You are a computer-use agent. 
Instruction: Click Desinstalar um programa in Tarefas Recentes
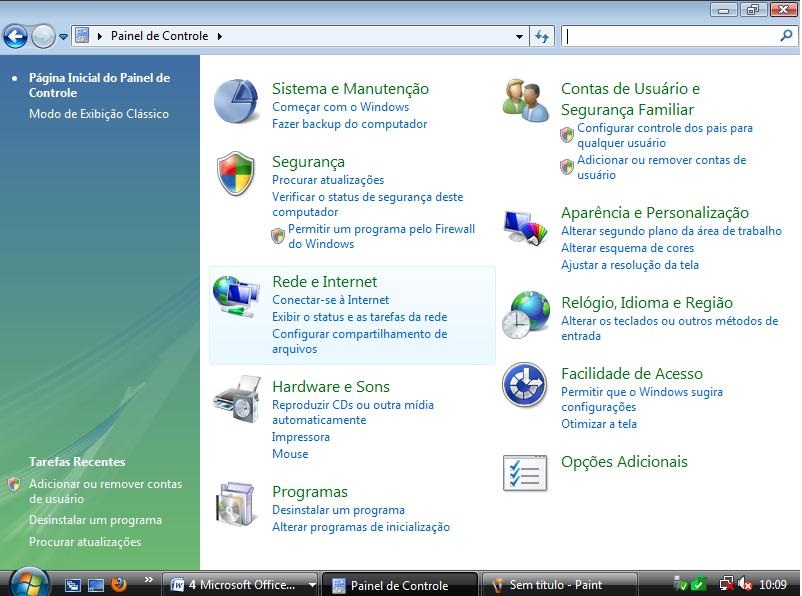click(x=95, y=520)
